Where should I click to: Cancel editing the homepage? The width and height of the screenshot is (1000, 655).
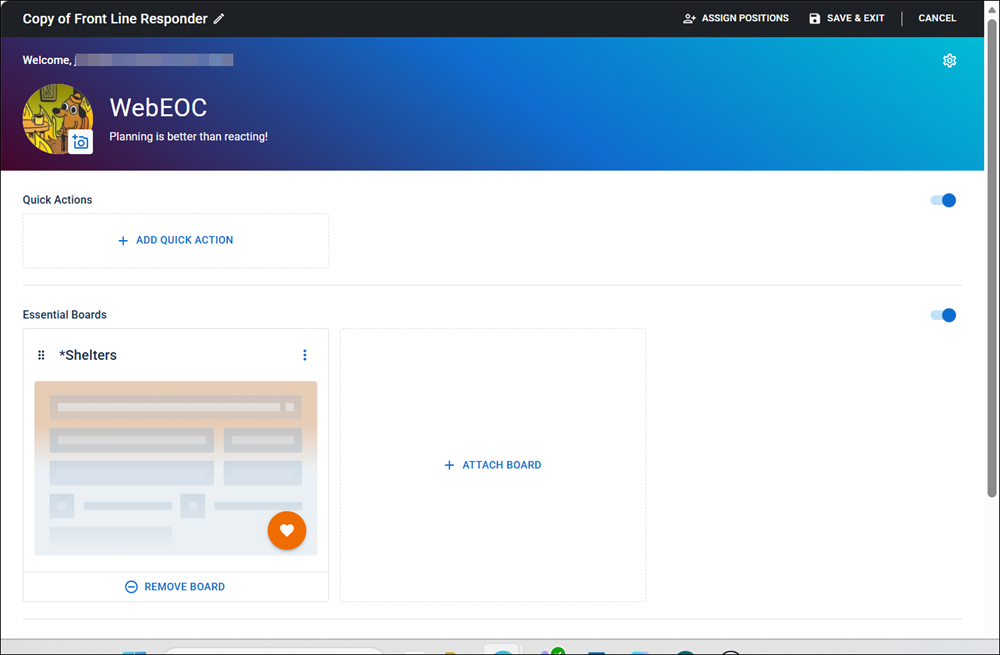[937, 18]
